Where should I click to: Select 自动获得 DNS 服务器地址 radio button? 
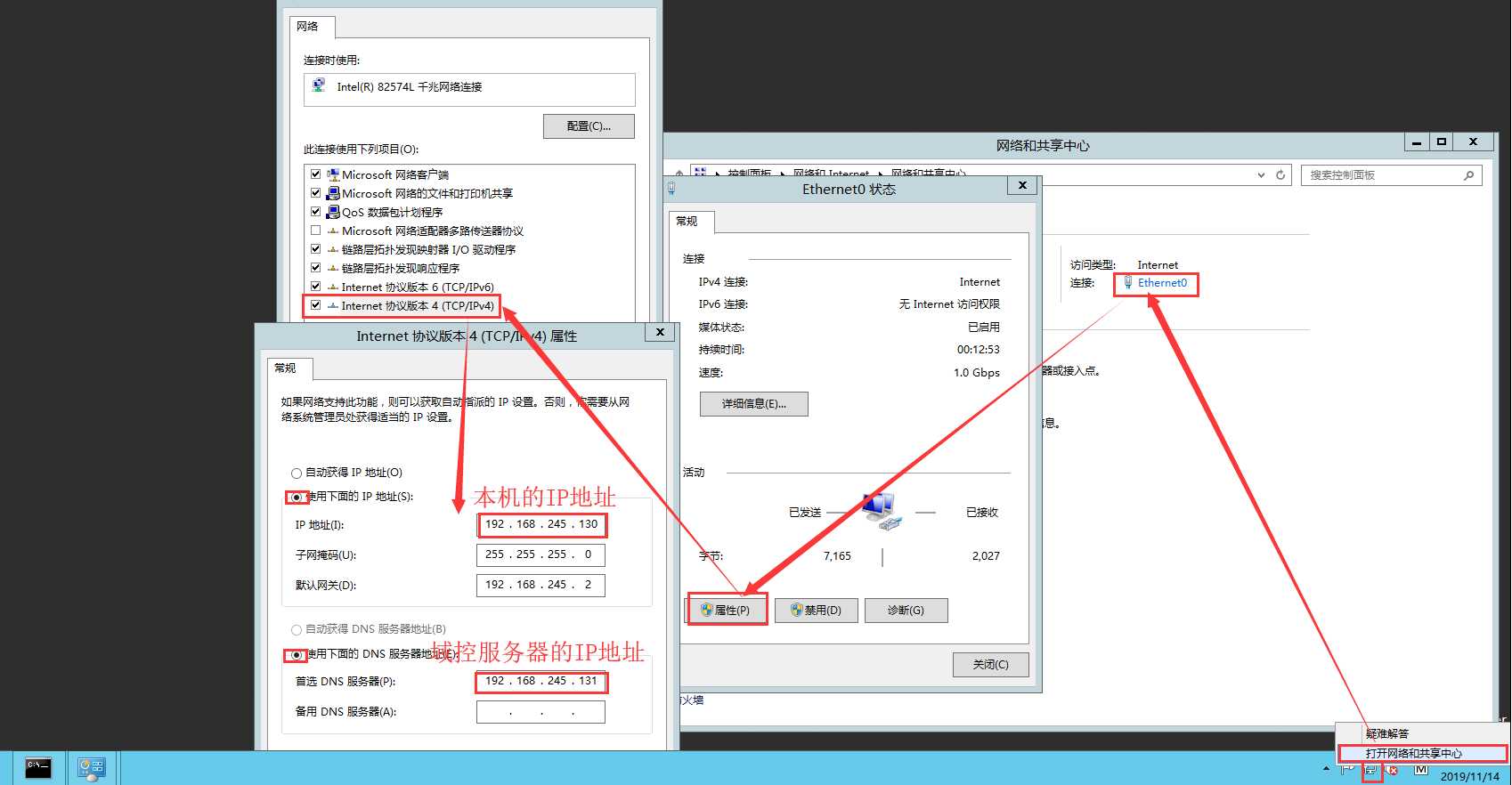[297, 630]
